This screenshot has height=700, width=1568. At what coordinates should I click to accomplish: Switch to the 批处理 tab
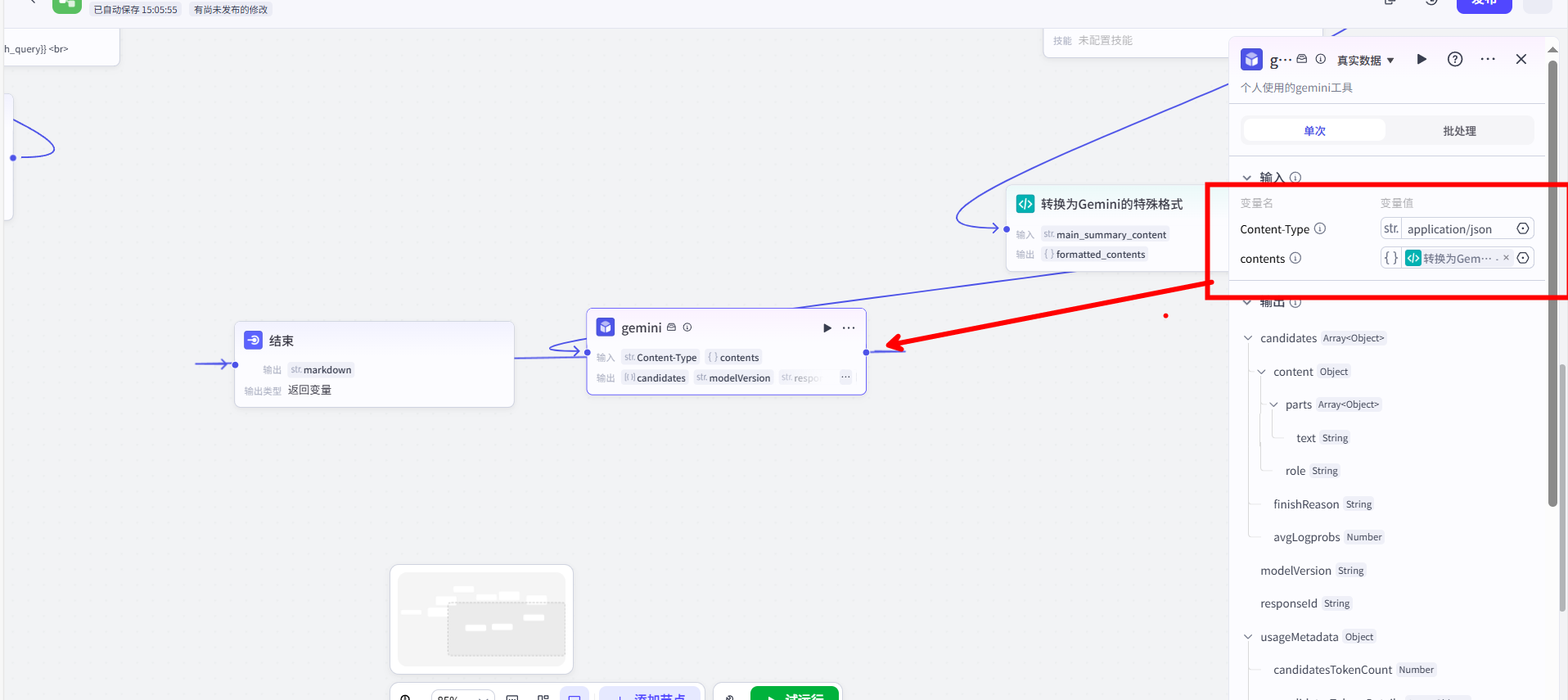click(x=1459, y=131)
